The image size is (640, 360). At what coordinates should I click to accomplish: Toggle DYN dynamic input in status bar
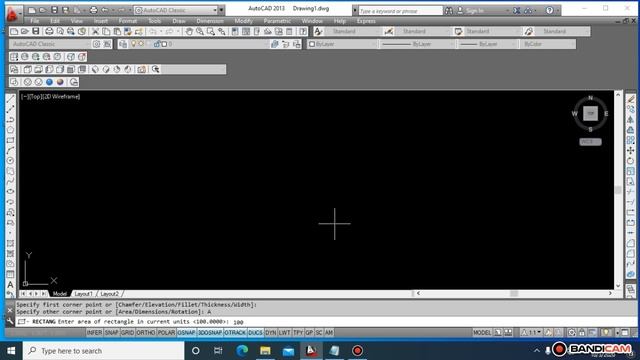(x=271, y=333)
